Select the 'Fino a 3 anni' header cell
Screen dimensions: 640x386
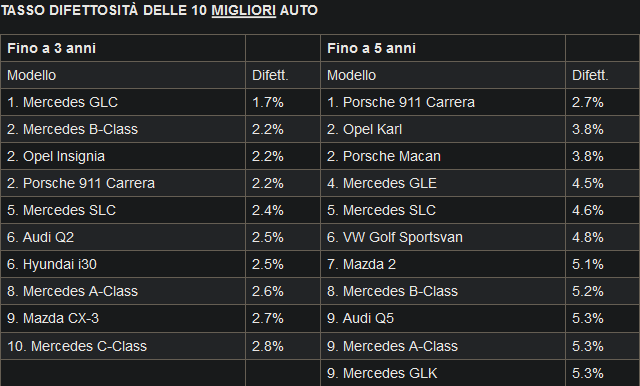tap(123, 48)
